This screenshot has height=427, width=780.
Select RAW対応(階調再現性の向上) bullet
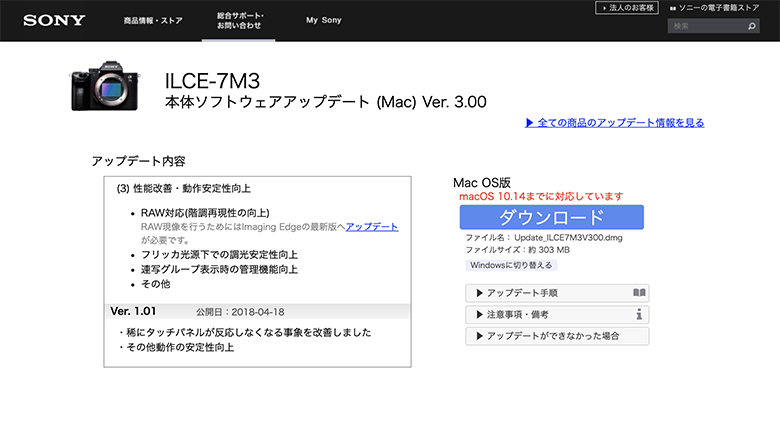point(205,213)
